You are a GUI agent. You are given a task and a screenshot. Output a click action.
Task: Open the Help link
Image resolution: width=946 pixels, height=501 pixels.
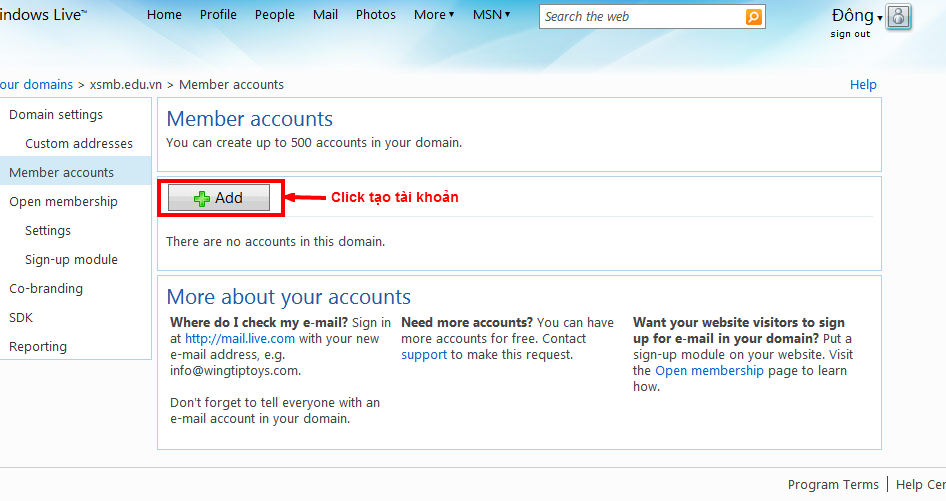[x=863, y=85]
